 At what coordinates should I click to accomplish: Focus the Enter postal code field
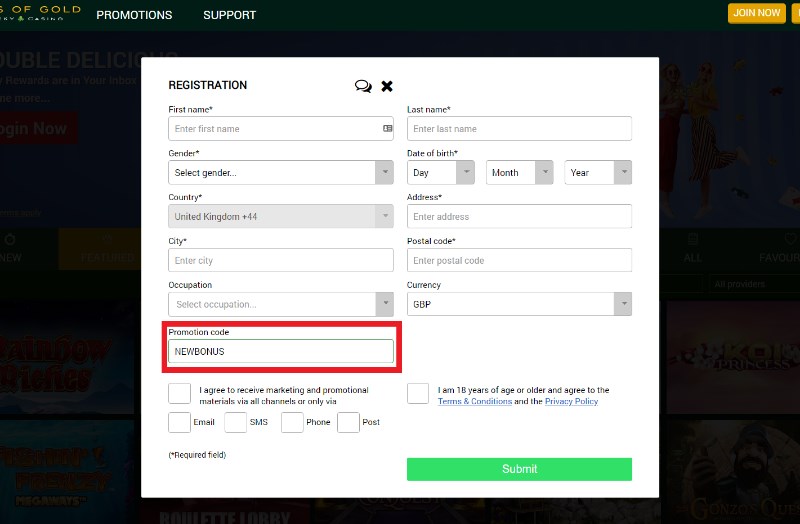pos(519,260)
